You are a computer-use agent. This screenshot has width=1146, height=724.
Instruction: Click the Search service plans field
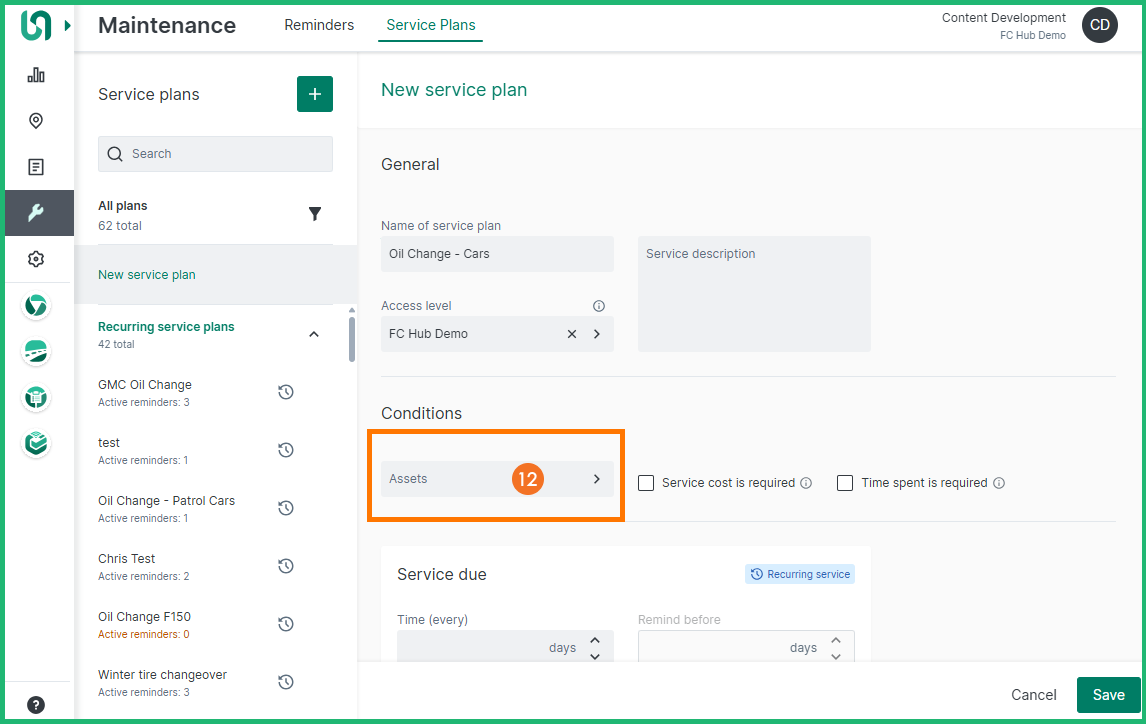tap(215, 154)
